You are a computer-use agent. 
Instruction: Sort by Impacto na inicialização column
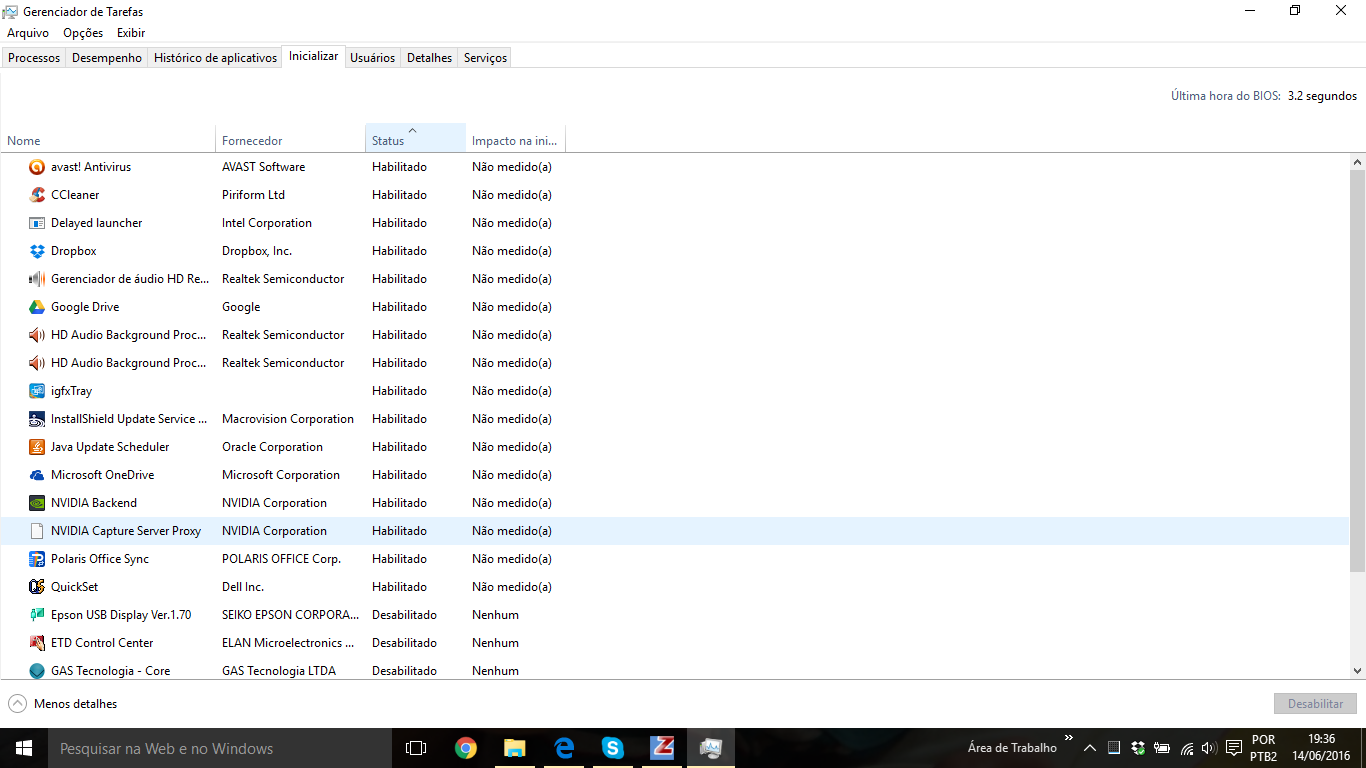pos(515,138)
